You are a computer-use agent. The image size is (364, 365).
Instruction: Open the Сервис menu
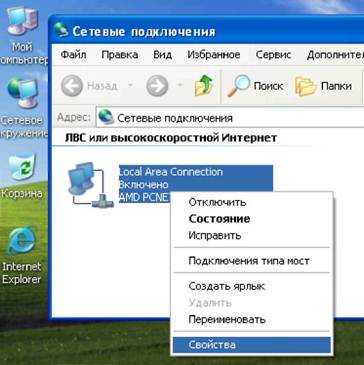(x=273, y=55)
